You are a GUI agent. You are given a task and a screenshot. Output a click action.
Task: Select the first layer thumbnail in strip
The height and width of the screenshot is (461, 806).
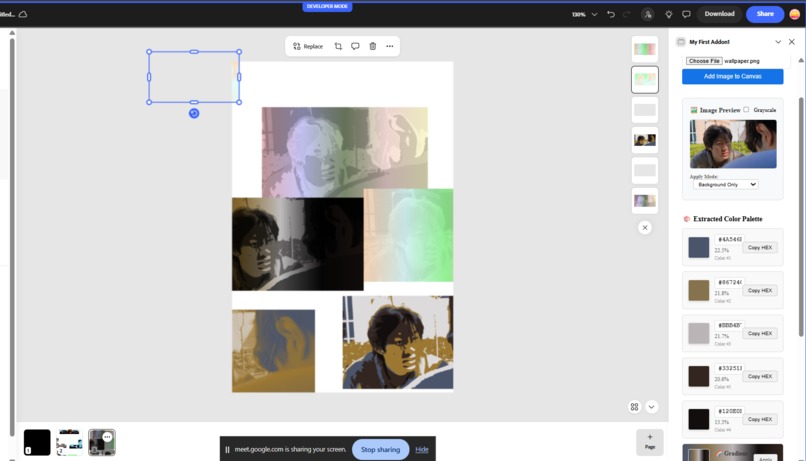coord(645,49)
